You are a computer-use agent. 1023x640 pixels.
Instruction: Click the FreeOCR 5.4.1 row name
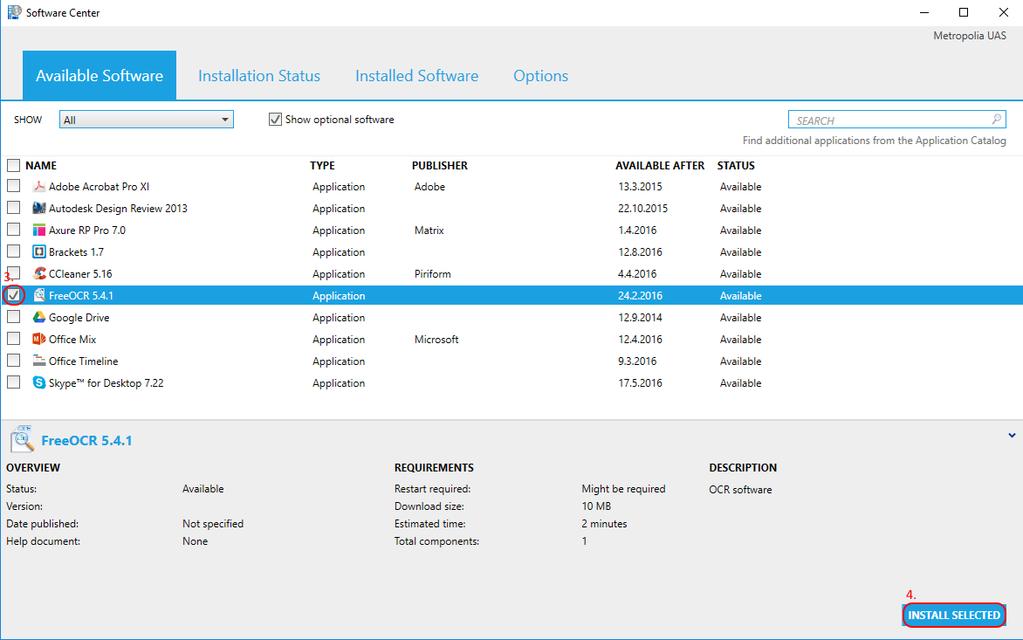pos(81,296)
